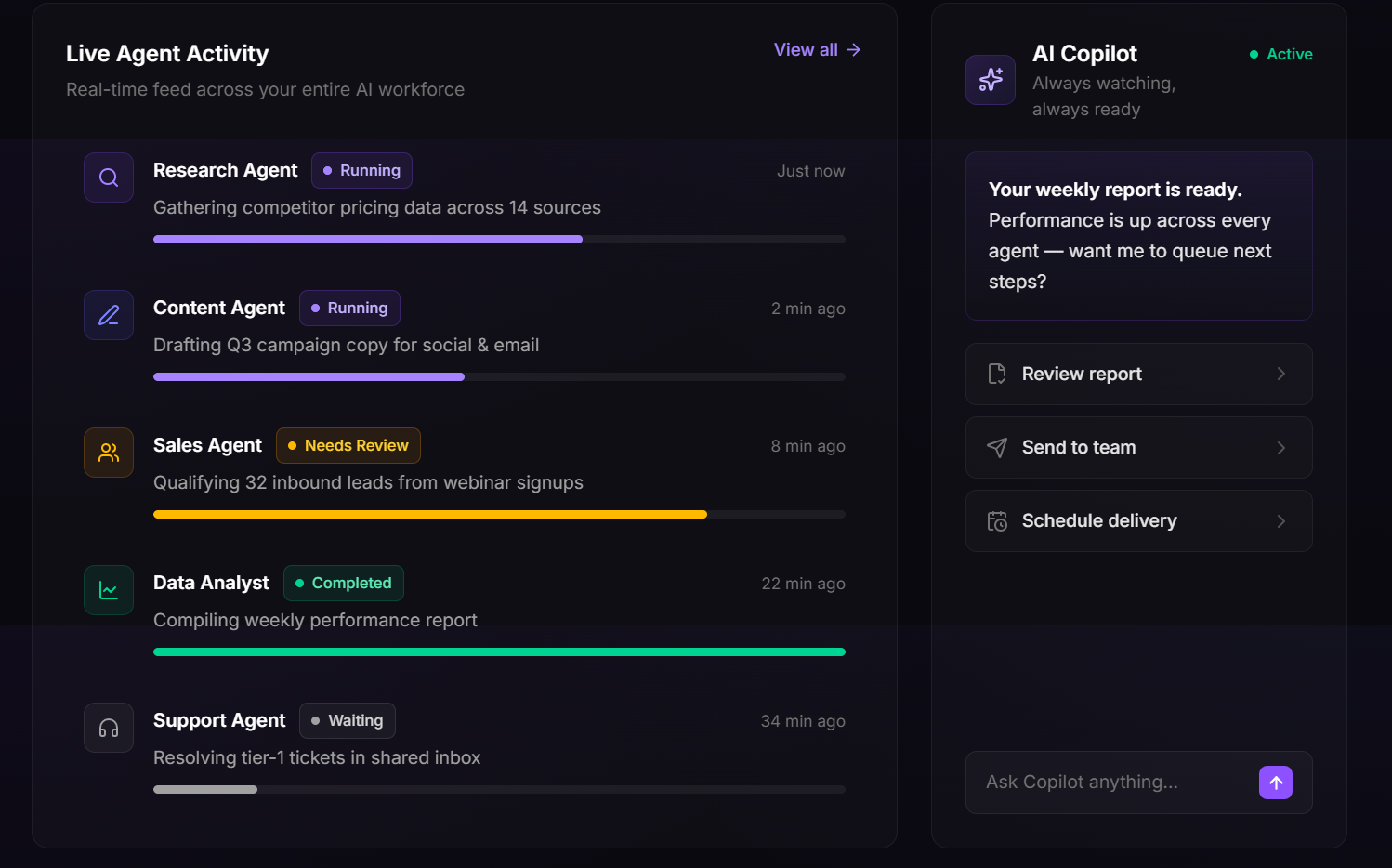Select the Content Agent title
The image size is (1392, 868).
(x=219, y=308)
